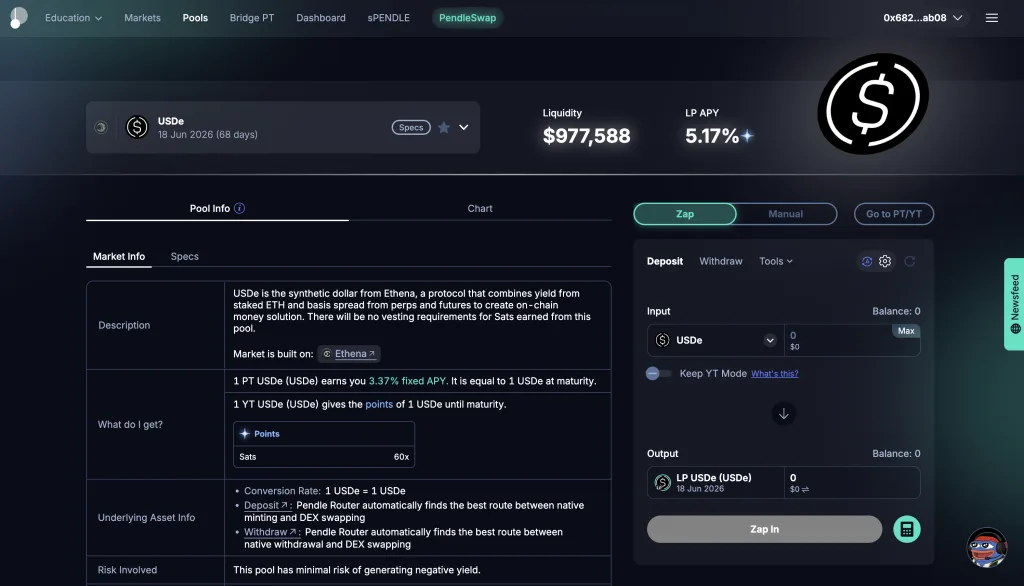Viewport: 1024px width, 586px height.
Task: Open the Withdraw external link in asset info
Action: point(270,532)
